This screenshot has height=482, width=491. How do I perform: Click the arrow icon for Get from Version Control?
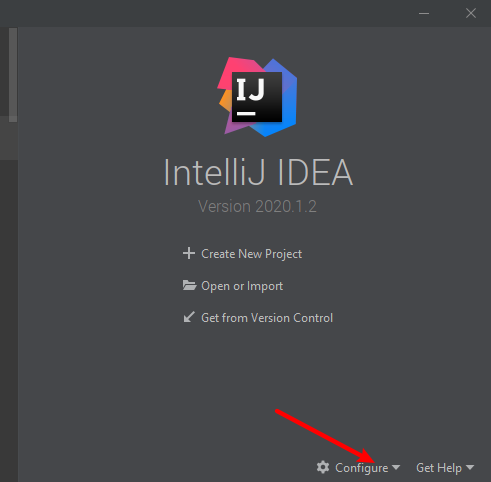point(189,317)
